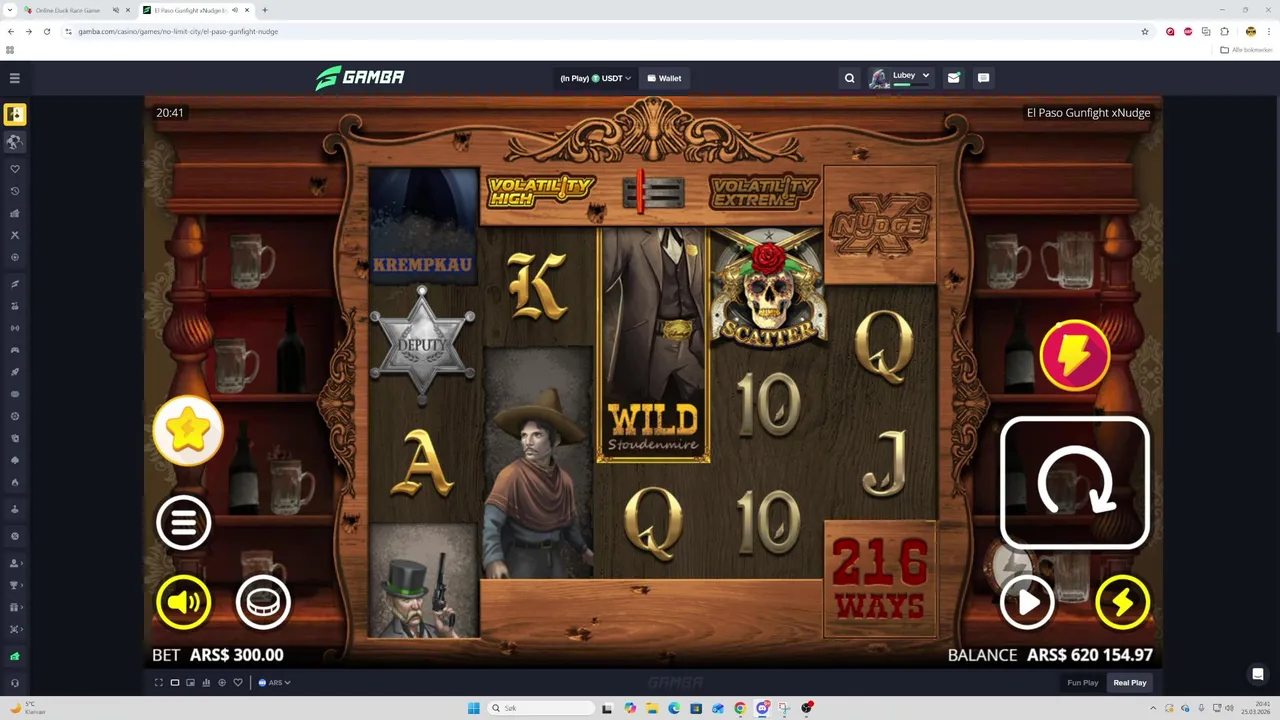1280x720 pixels.
Task: Start autoplay with the play triangle button
Action: (x=1027, y=602)
